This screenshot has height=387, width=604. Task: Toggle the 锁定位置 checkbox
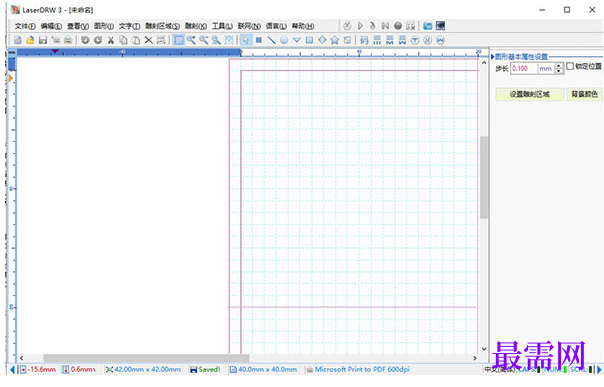coord(570,67)
